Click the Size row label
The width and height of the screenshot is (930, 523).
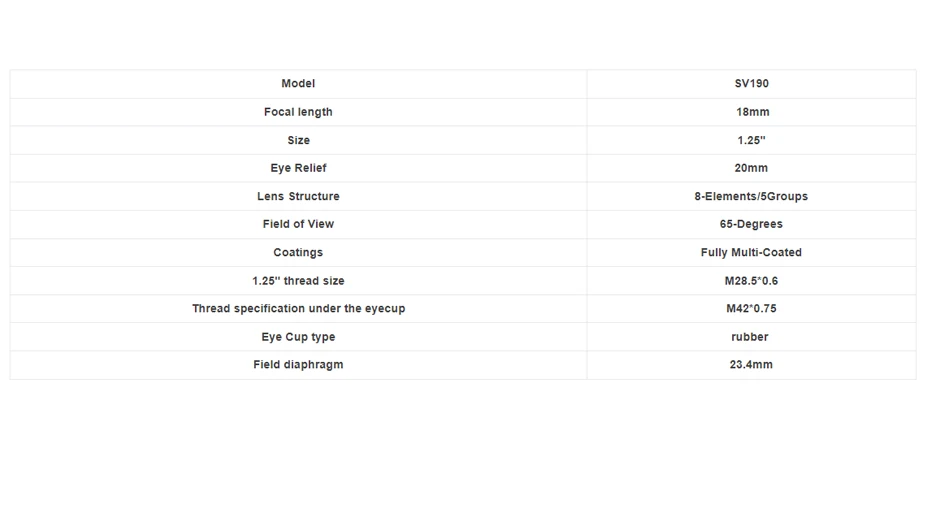pos(298,140)
